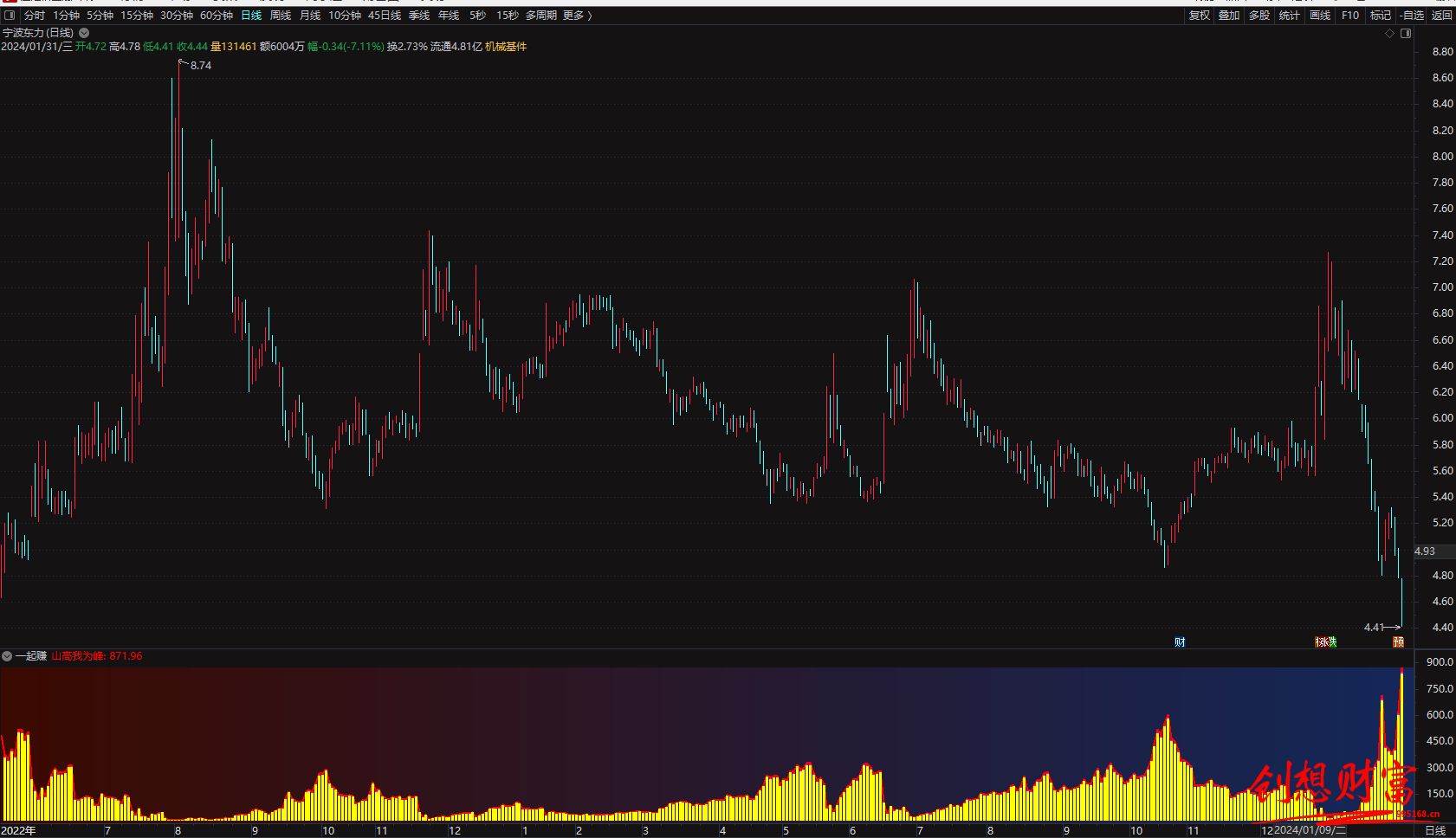
Task: Click the 预 forecast marker icon
Action: [x=1398, y=642]
